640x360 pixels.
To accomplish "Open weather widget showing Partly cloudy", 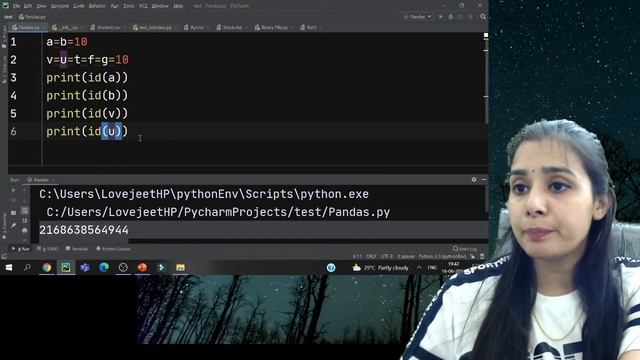I will [x=380, y=268].
